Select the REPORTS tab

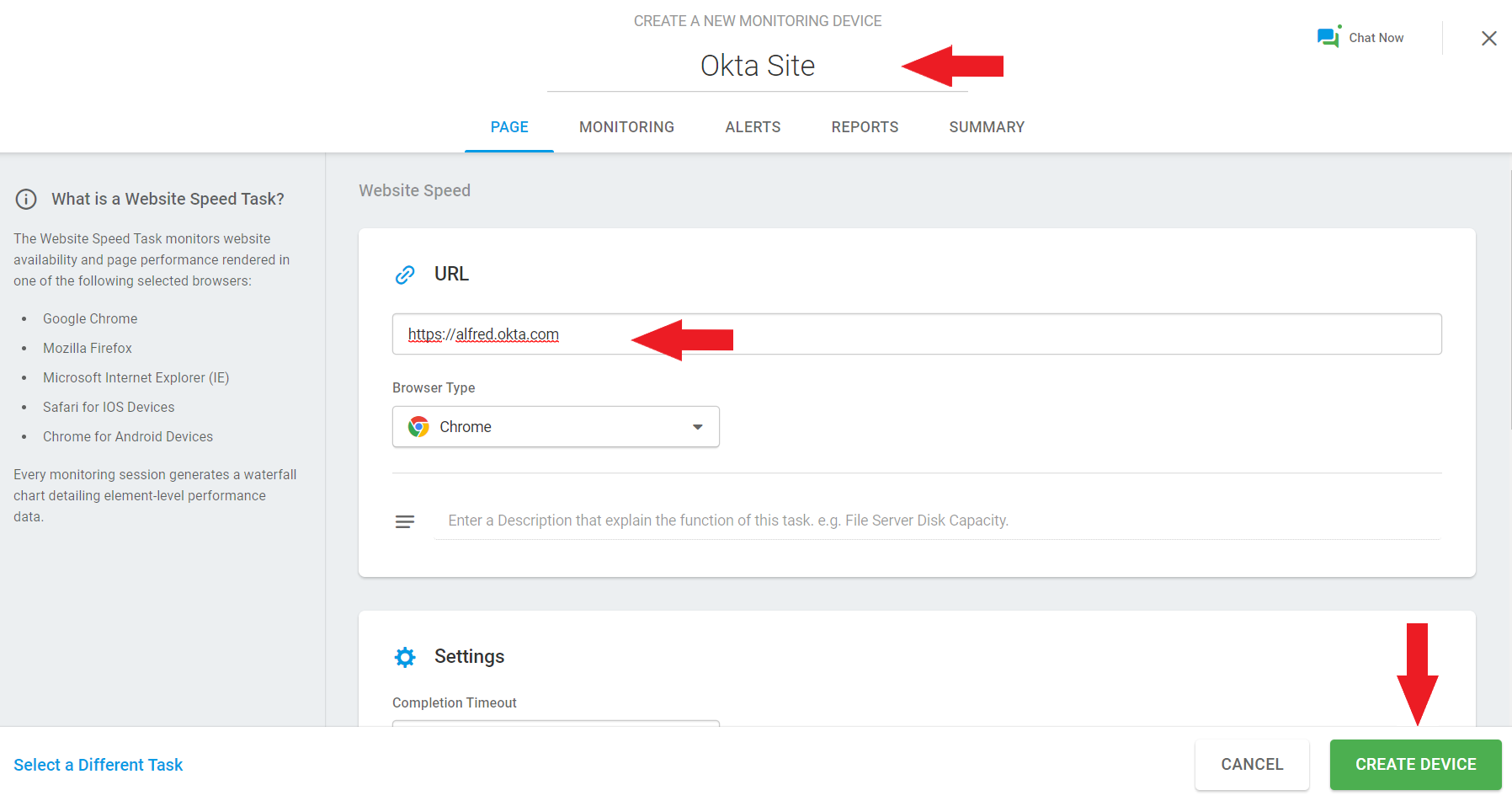point(865,126)
